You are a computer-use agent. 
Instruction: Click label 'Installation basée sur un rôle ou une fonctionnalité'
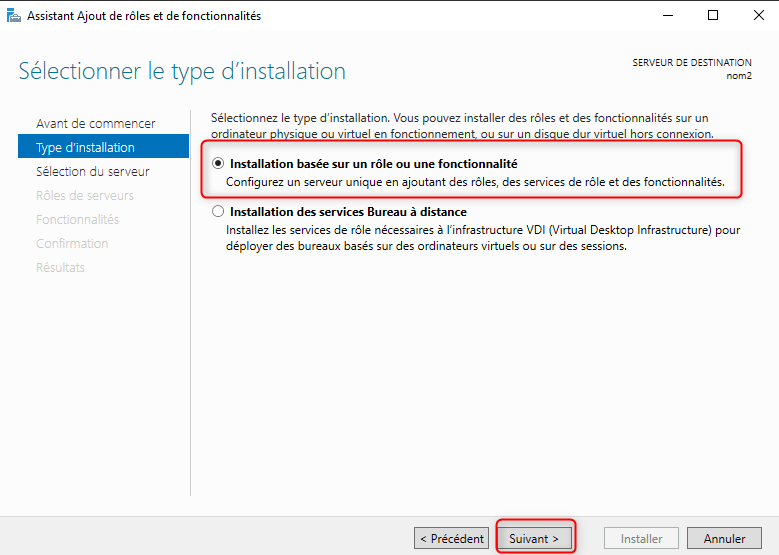[x=374, y=164]
